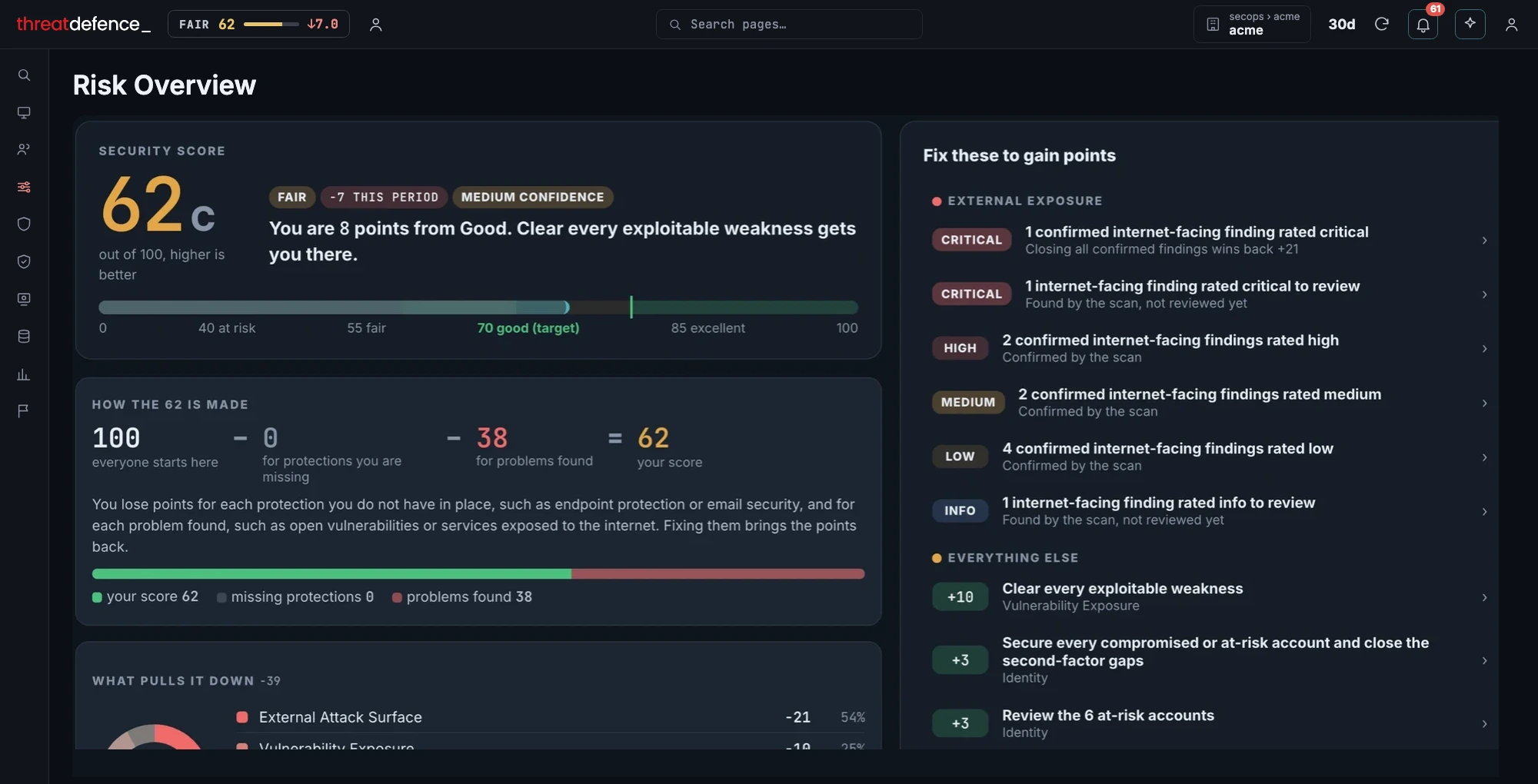Screen dimensions: 1538x784
Task: Open 'Clear every exploitable weakness' +10 item
Action: tap(1210, 597)
